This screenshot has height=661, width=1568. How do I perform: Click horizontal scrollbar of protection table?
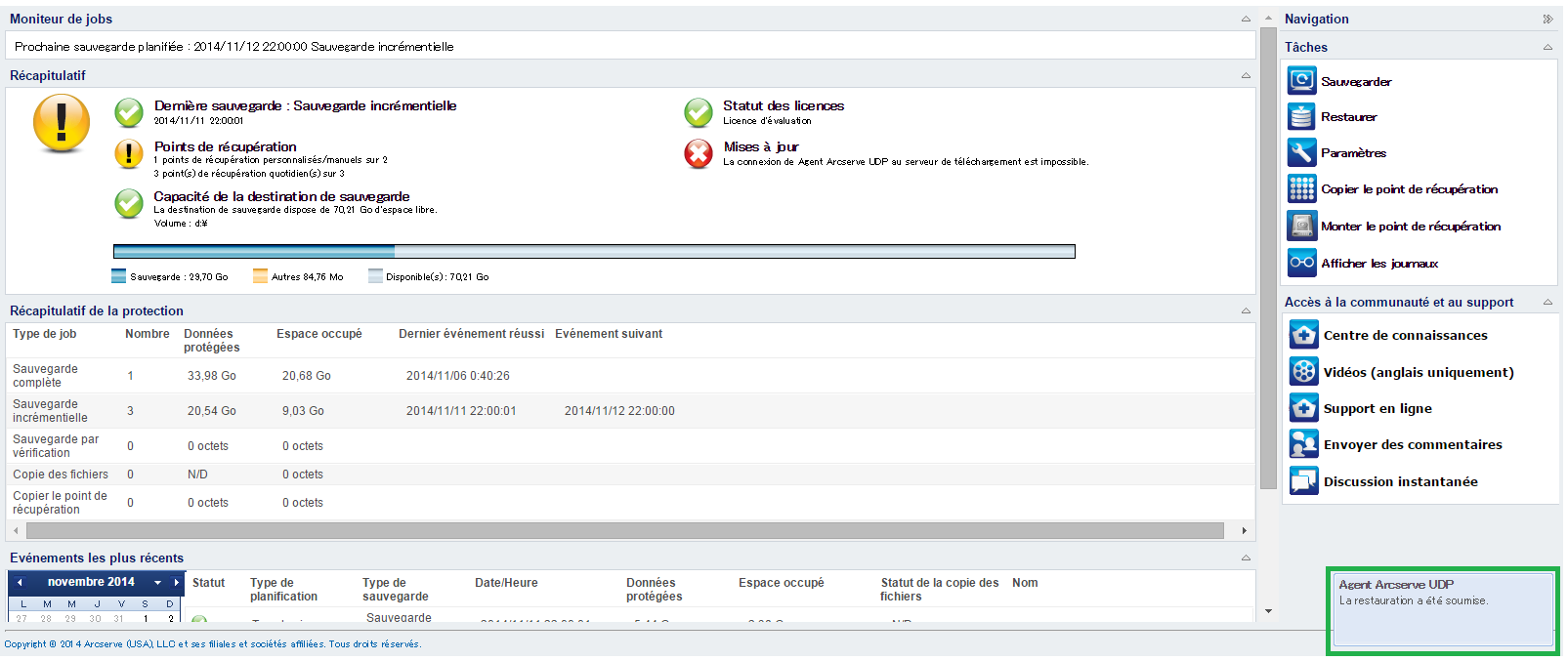625,530
